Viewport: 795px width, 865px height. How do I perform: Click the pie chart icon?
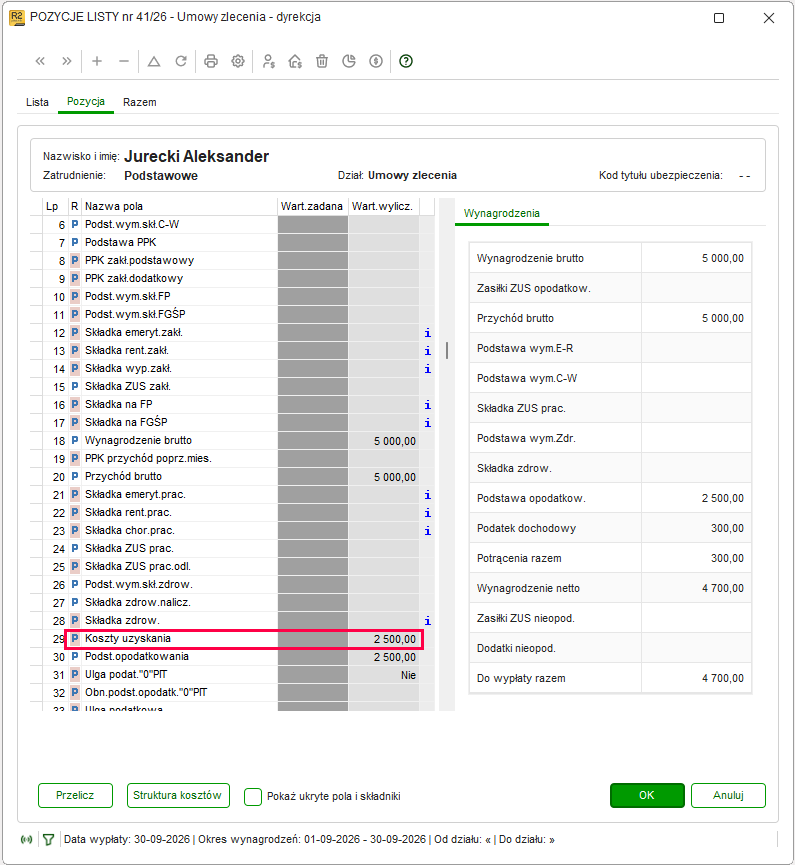(x=349, y=61)
